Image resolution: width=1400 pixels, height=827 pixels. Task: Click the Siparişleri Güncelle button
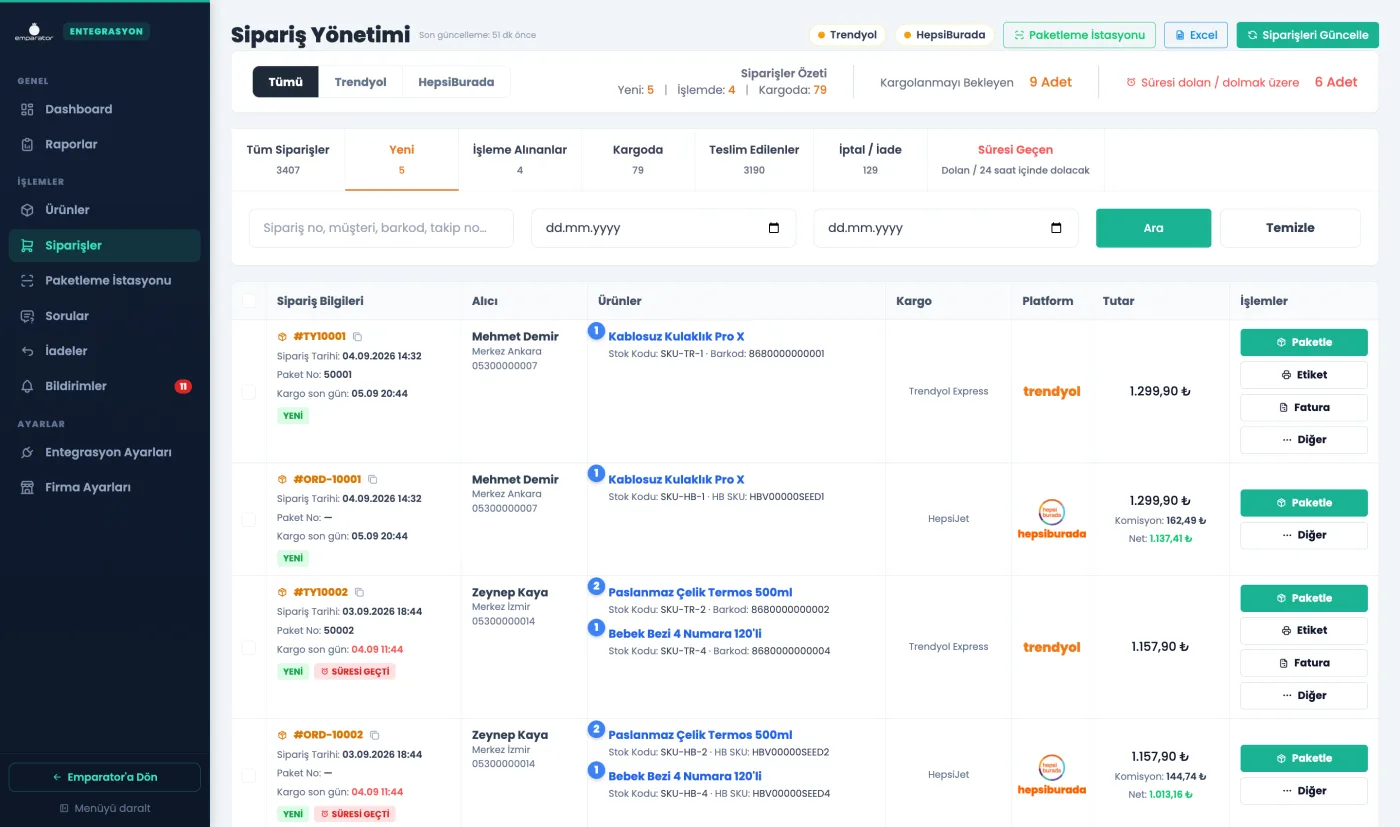(x=1308, y=35)
